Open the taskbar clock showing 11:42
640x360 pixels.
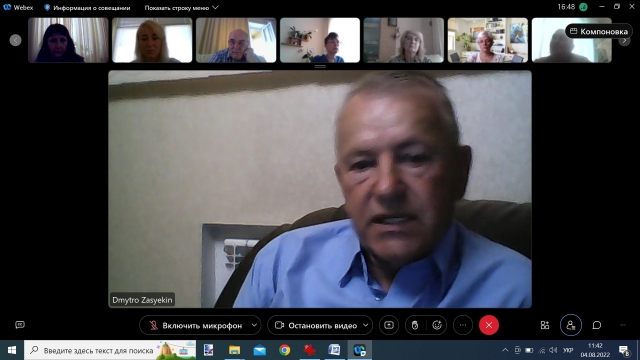596,350
